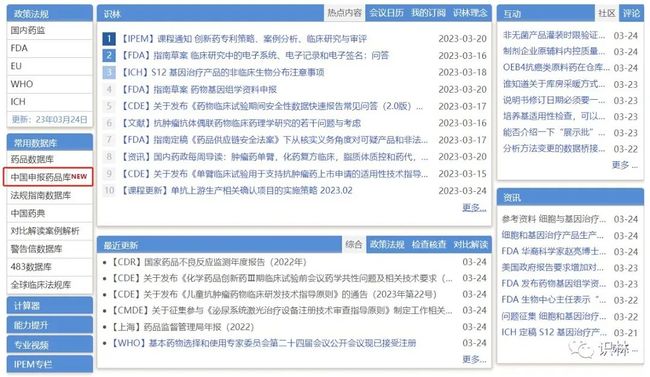Open the 药品数据库 database entry
The image size is (650, 377).
point(32,159)
